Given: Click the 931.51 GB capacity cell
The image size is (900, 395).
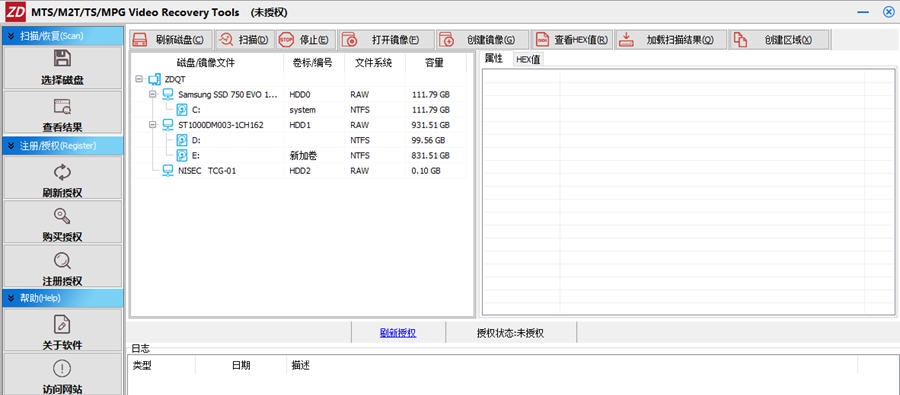Looking at the screenshot, I should tap(430, 125).
